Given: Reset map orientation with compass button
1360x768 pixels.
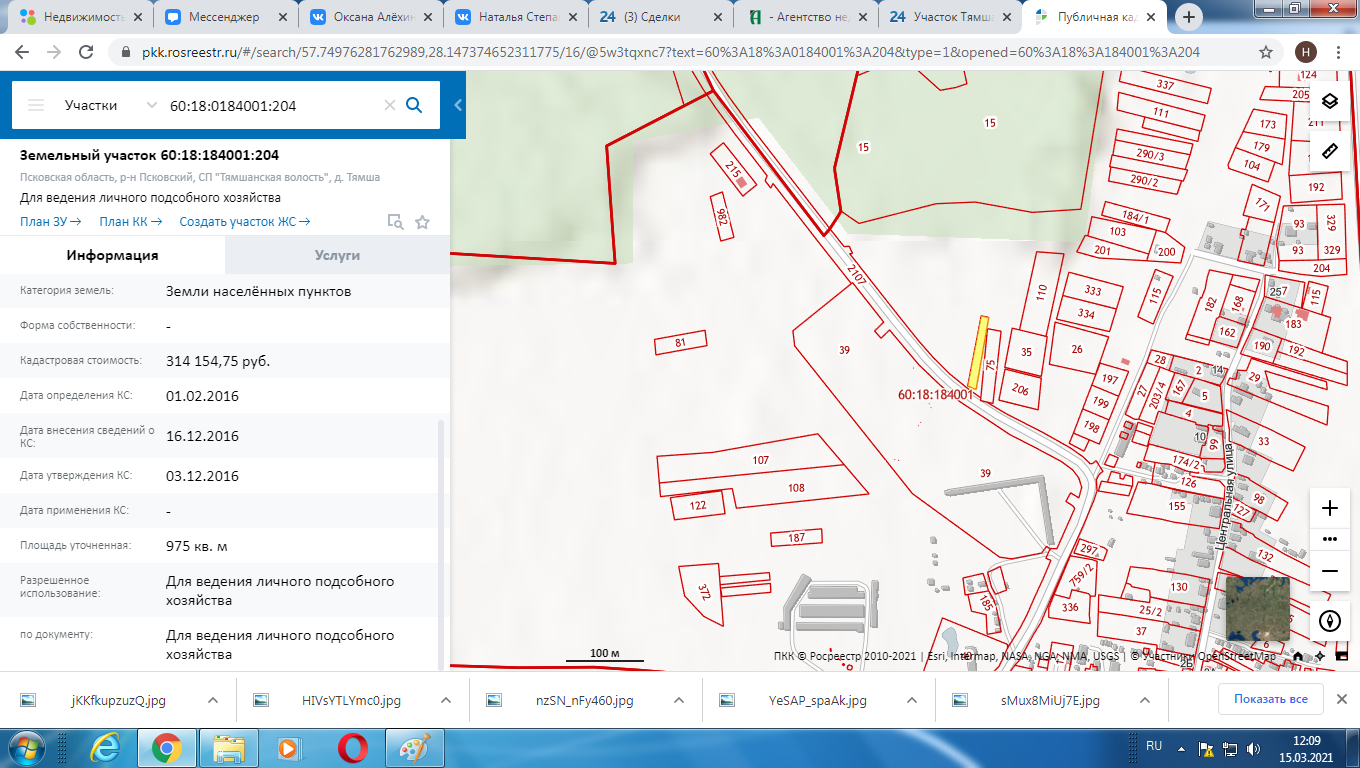Looking at the screenshot, I should pyautogui.click(x=1329, y=620).
